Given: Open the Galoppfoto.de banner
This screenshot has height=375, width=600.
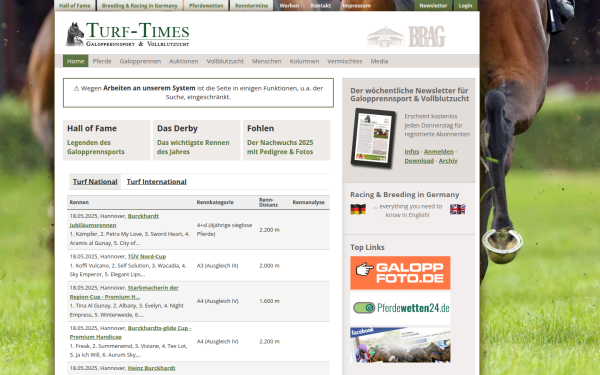Looking at the screenshot, I should tap(400, 273).
